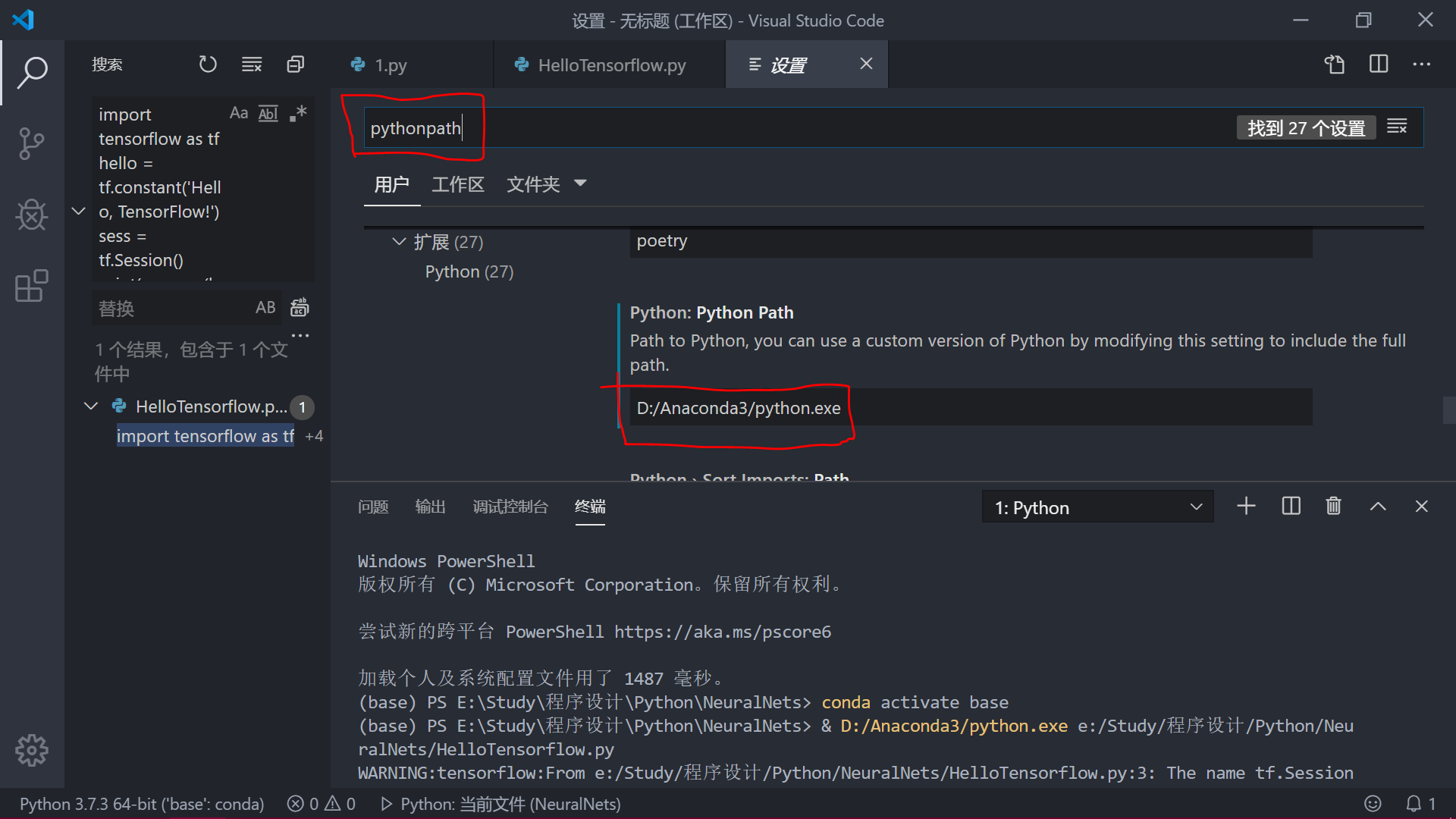The height and width of the screenshot is (819, 1456).
Task: Toggle Use Regular Expression option
Action: (299, 114)
